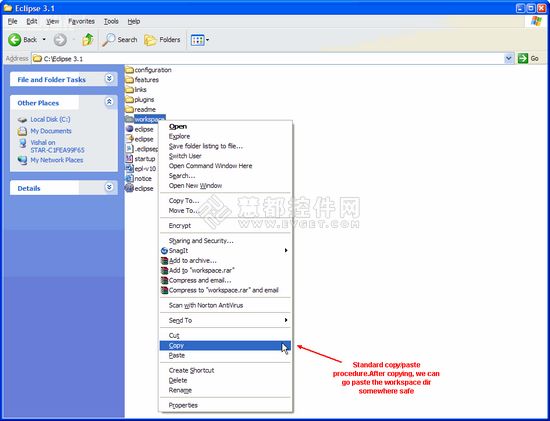Image resolution: width=550 pixels, height=421 pixels.
Task: Choose Compress to "workspace.rar" and email
Action: [x=225, y=290]
